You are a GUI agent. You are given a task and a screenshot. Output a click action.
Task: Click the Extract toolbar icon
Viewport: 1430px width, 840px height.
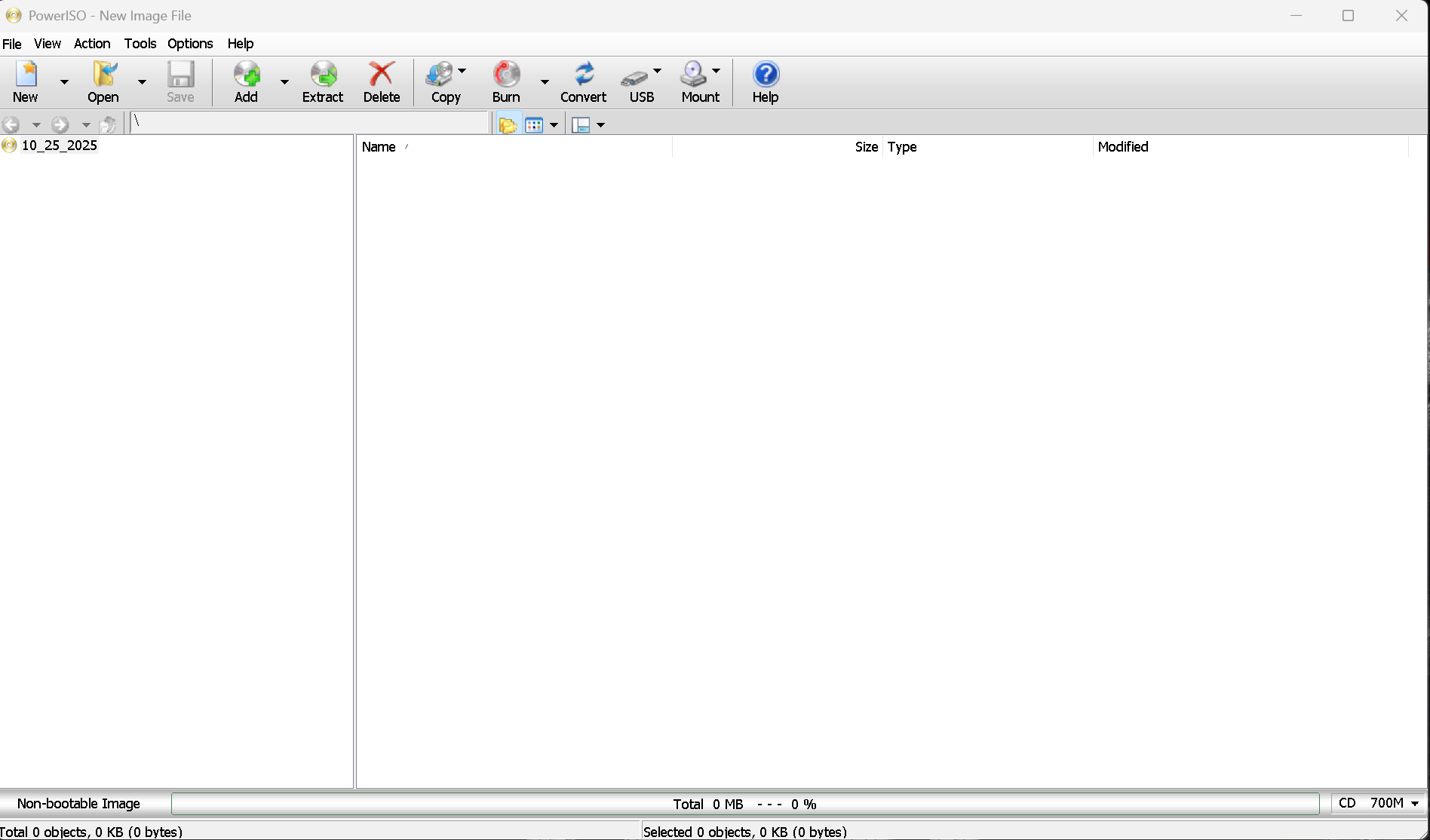tap(324, 74)
